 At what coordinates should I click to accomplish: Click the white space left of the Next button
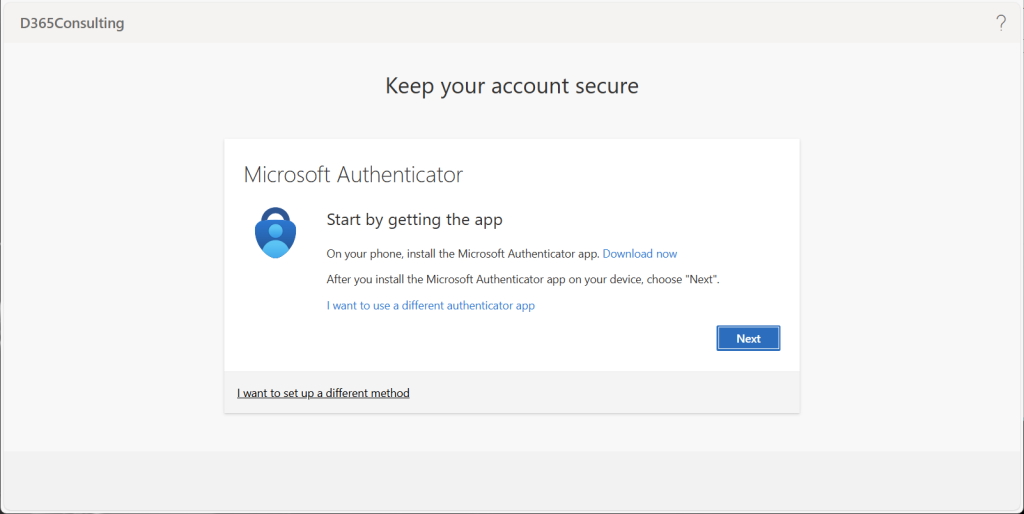550,339
